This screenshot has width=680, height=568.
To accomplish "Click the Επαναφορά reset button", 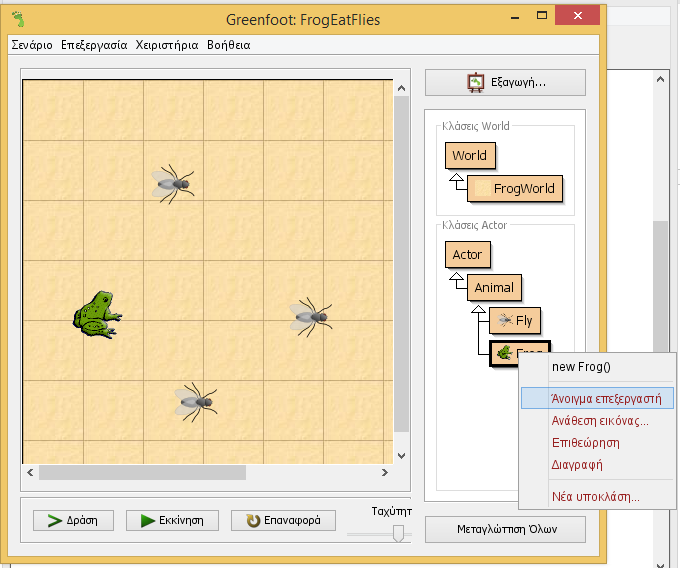I will [x=283, y=520].
